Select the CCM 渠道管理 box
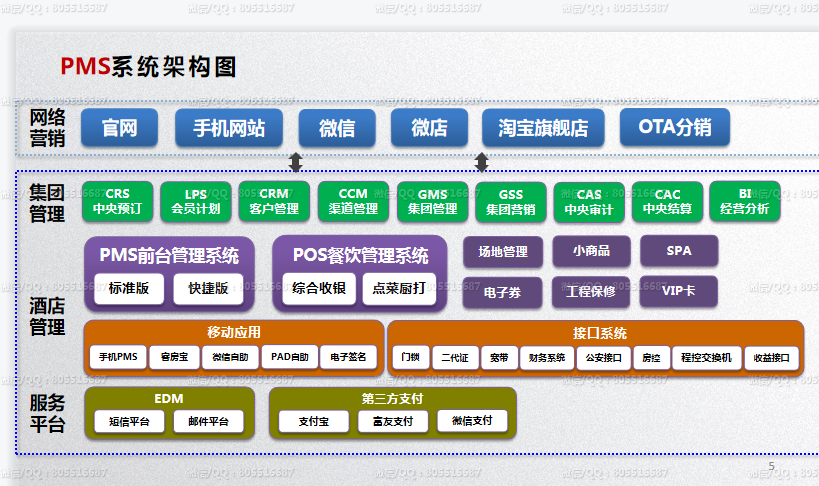Viewport: 819px width, 486px height. [x=353, y=202]
